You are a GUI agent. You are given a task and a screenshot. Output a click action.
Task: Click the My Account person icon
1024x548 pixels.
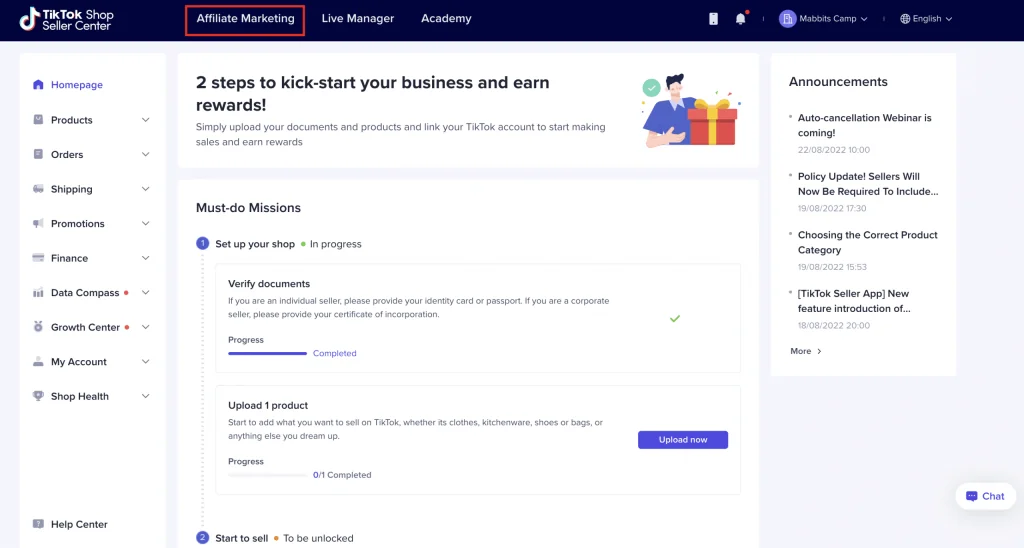38,361
